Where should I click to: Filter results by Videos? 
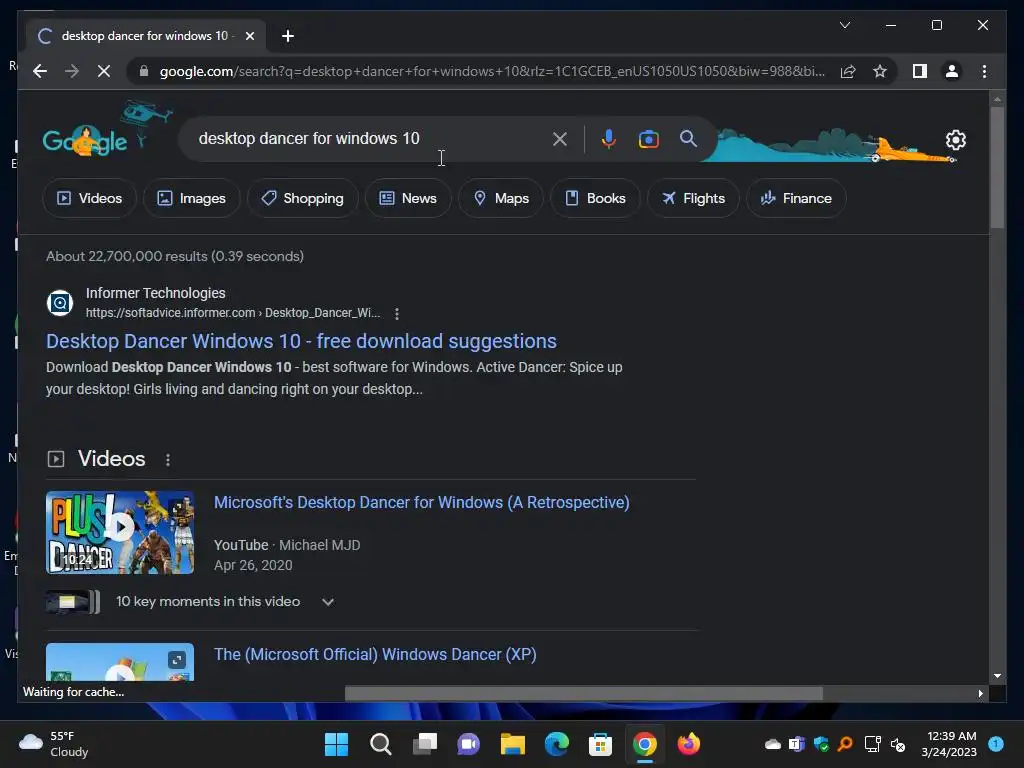(89, 198)
